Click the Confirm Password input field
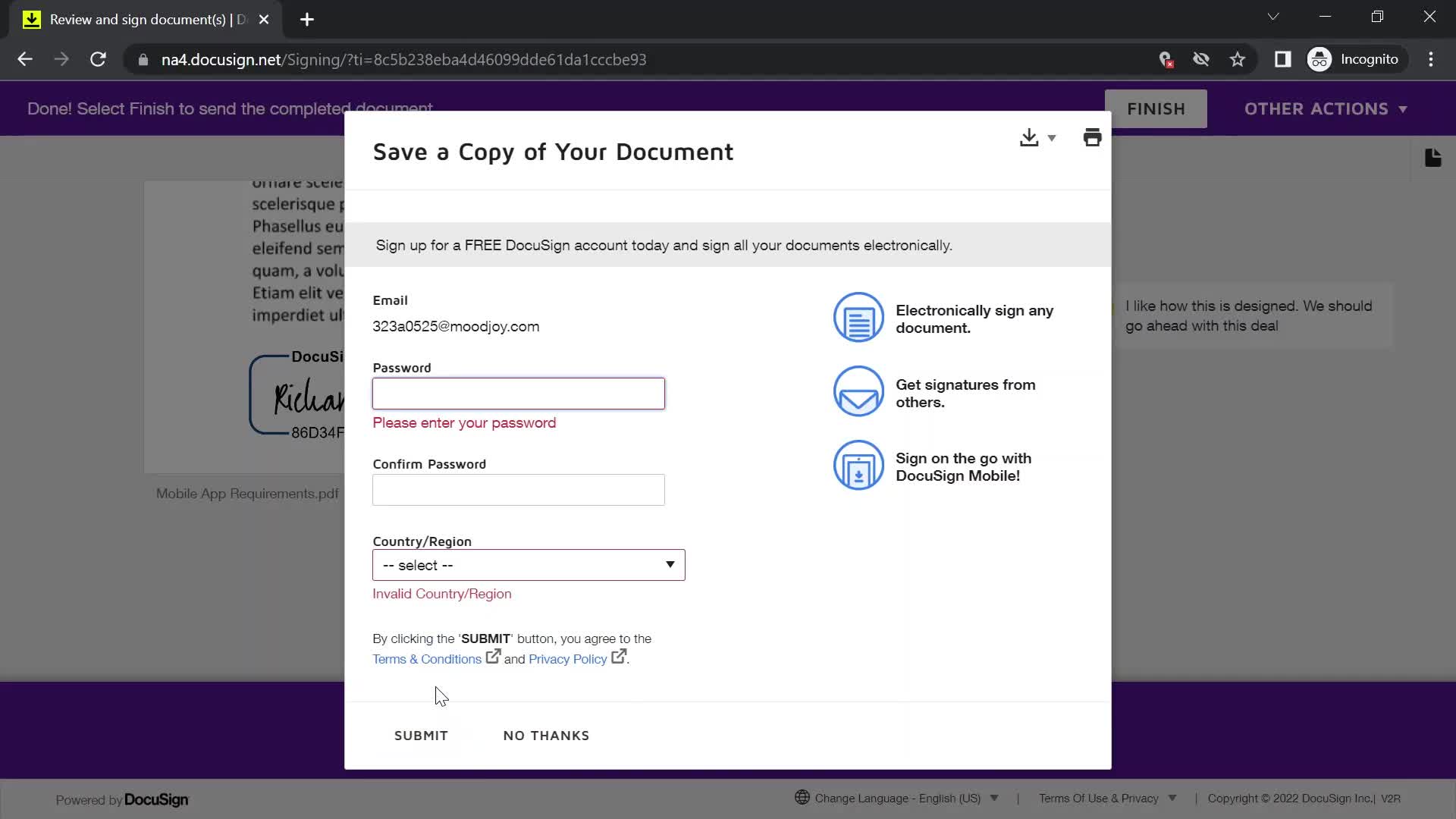Image resolution: width=1456 pixels, height=819 pixels. pyautogui.click(x=519, y=490)
